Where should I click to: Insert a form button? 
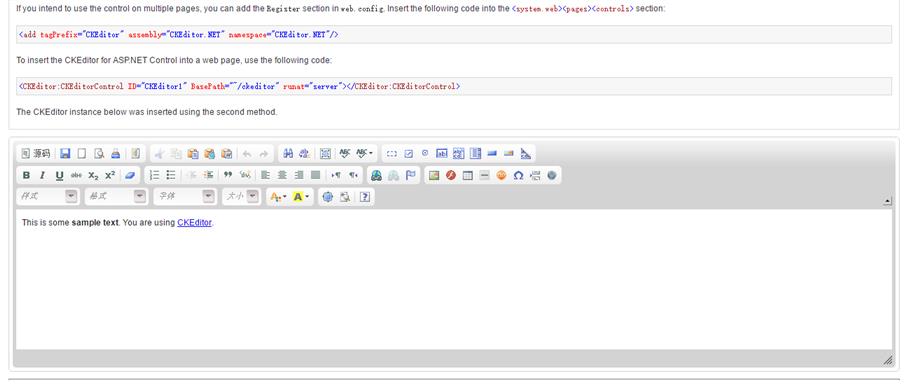[x=492, y=154]
